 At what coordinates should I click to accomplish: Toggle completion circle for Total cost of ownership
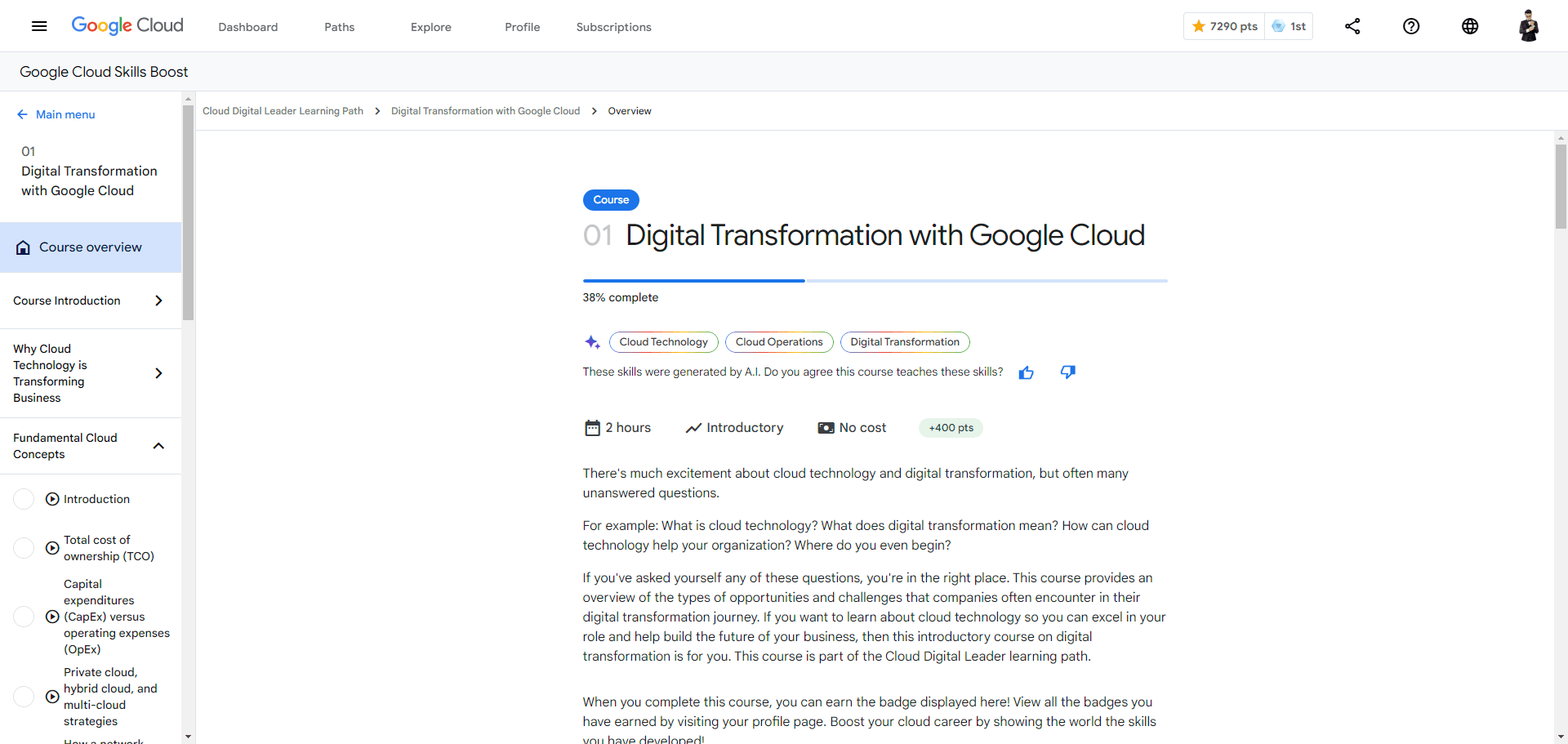pyautogui.click(x=24, y=548)
